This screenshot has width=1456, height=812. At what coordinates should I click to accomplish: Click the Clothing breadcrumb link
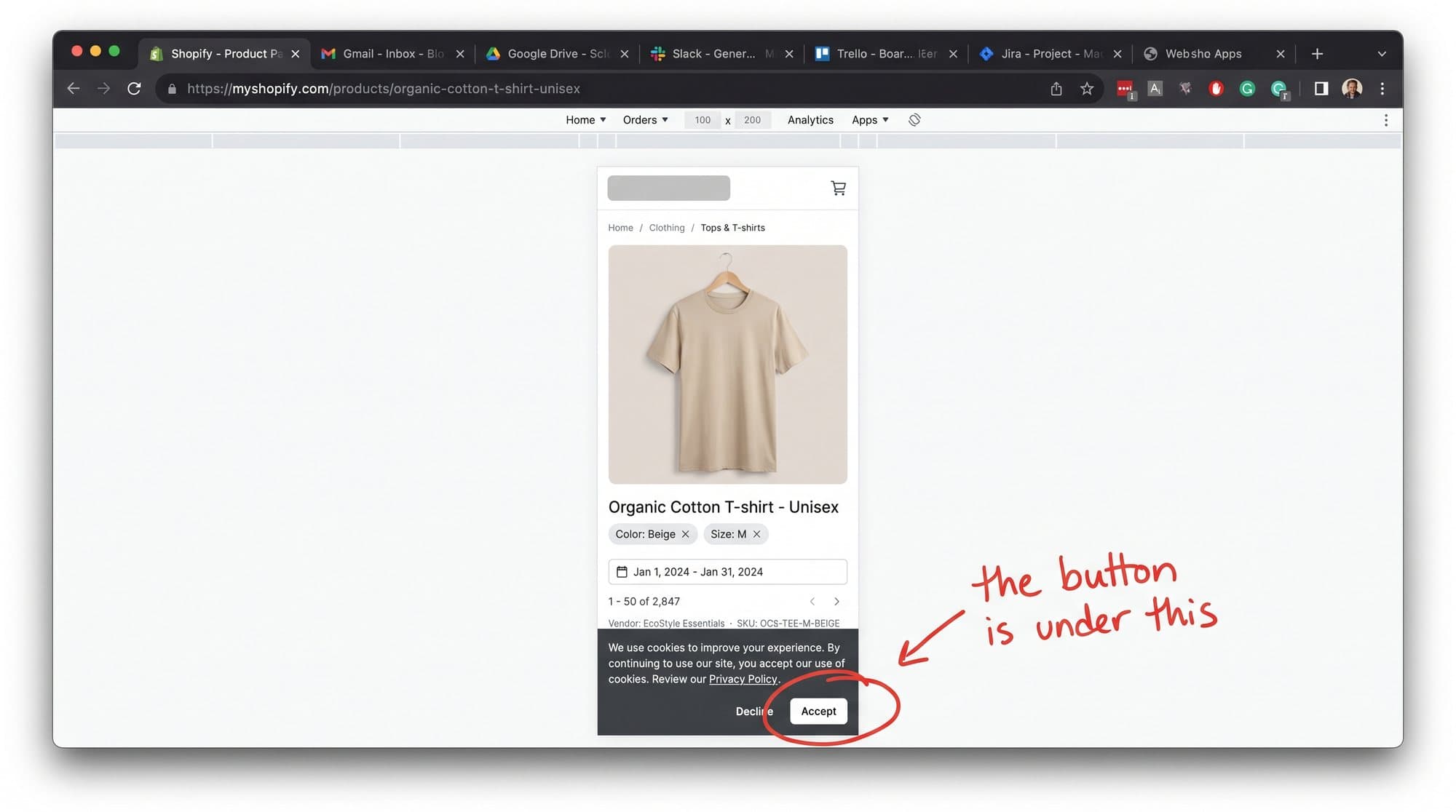667,228
